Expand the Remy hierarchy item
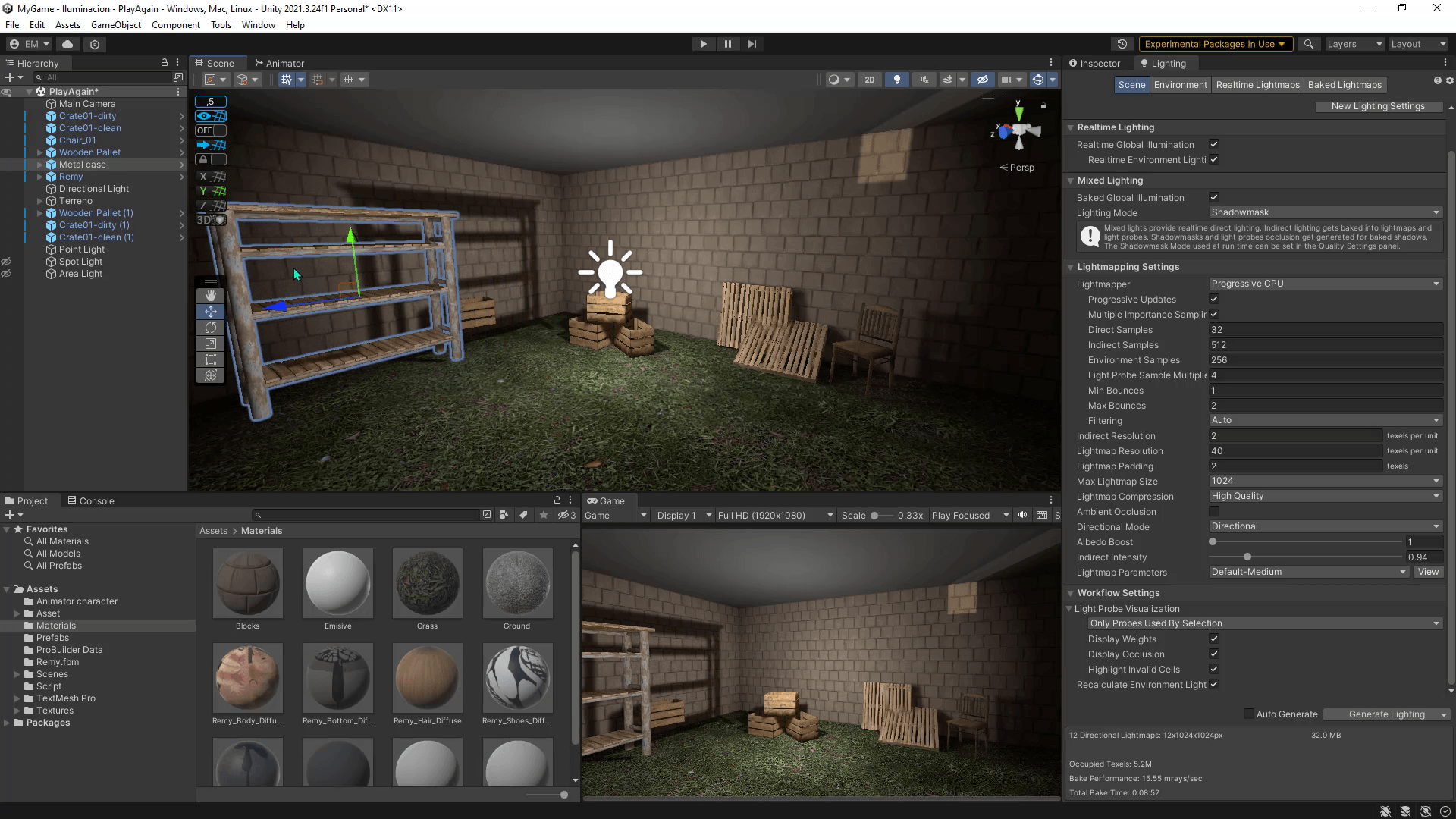Viewport: 1456px width, 819px height. (x=39, y=177)
